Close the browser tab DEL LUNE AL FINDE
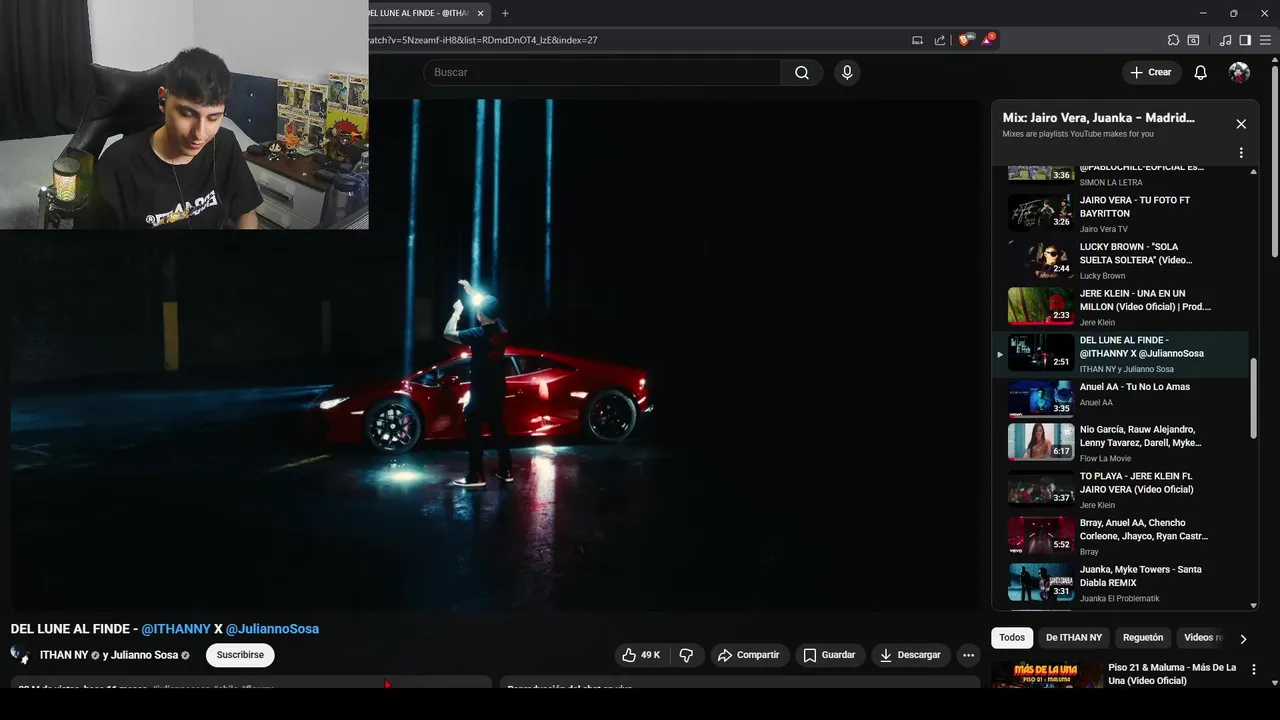Viewport: 1280px width, 720px height. (x=481, y=13)
